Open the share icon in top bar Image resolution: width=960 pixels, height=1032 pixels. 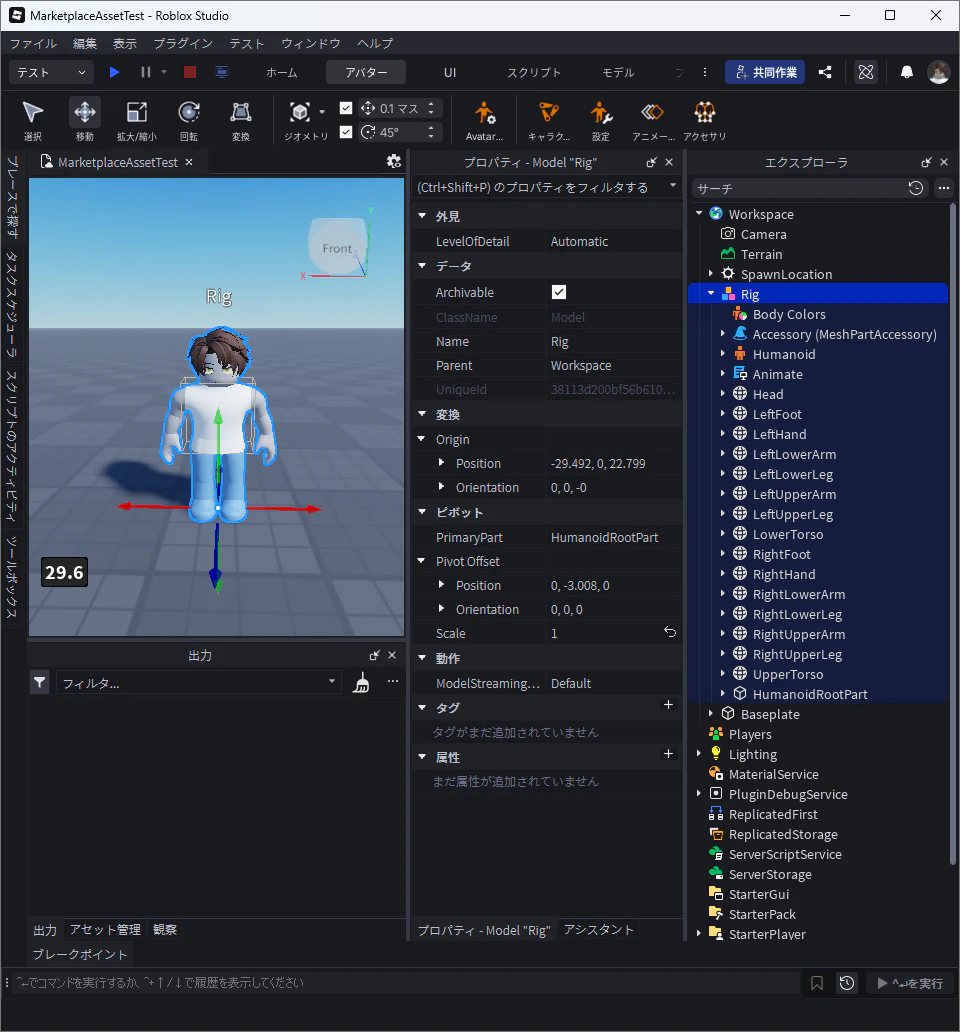click(825, 72)
